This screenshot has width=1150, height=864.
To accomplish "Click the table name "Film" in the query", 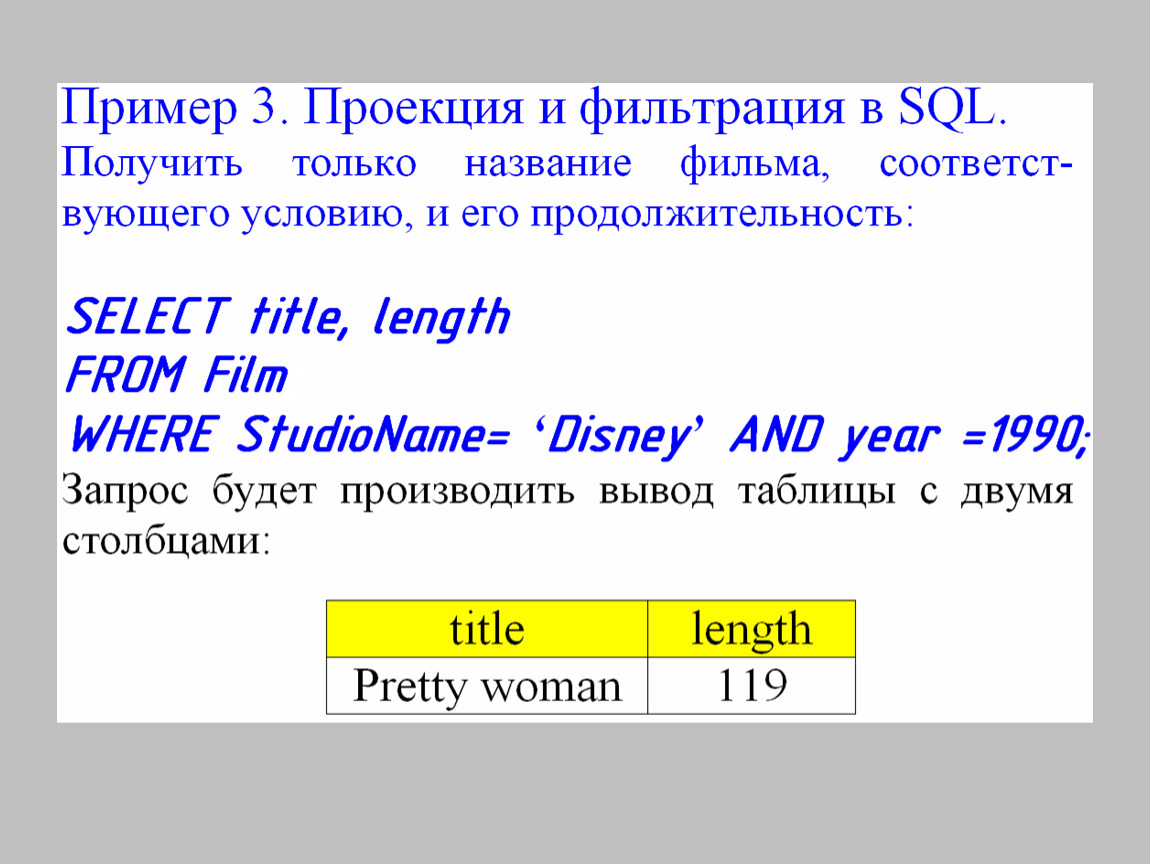I will (x=245, y=377).
